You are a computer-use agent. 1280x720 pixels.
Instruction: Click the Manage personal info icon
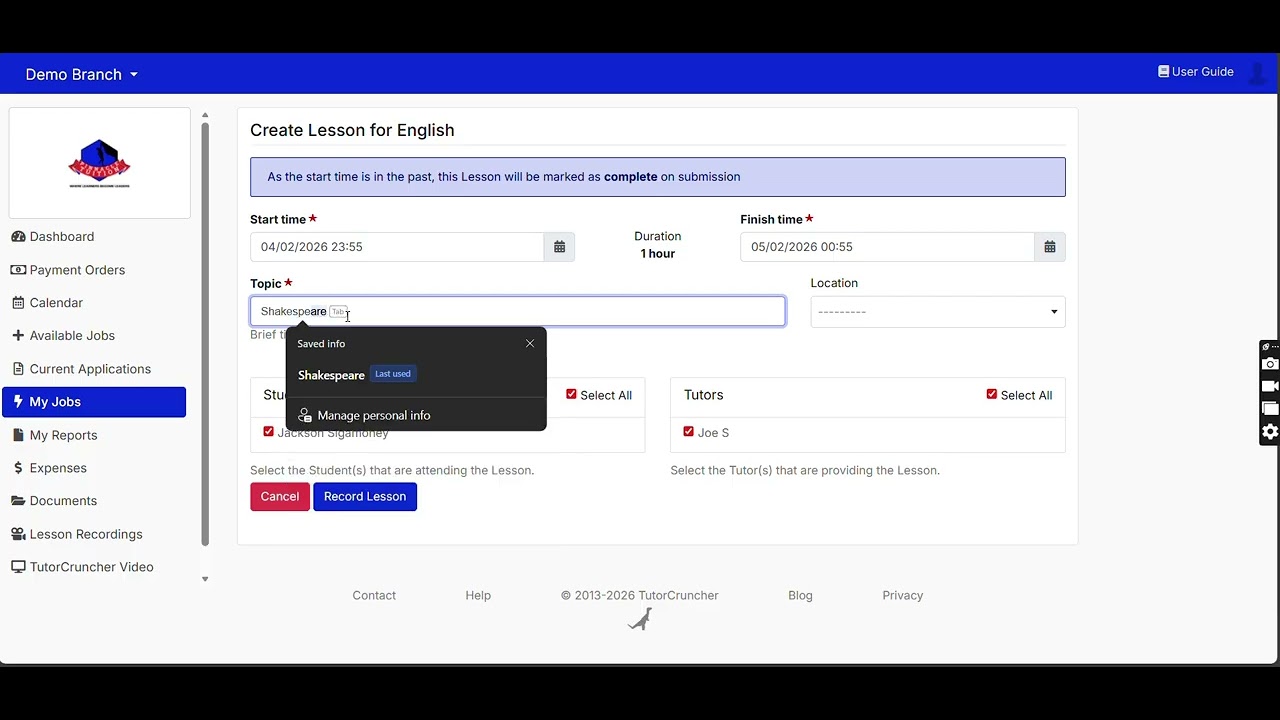point(305,416)
